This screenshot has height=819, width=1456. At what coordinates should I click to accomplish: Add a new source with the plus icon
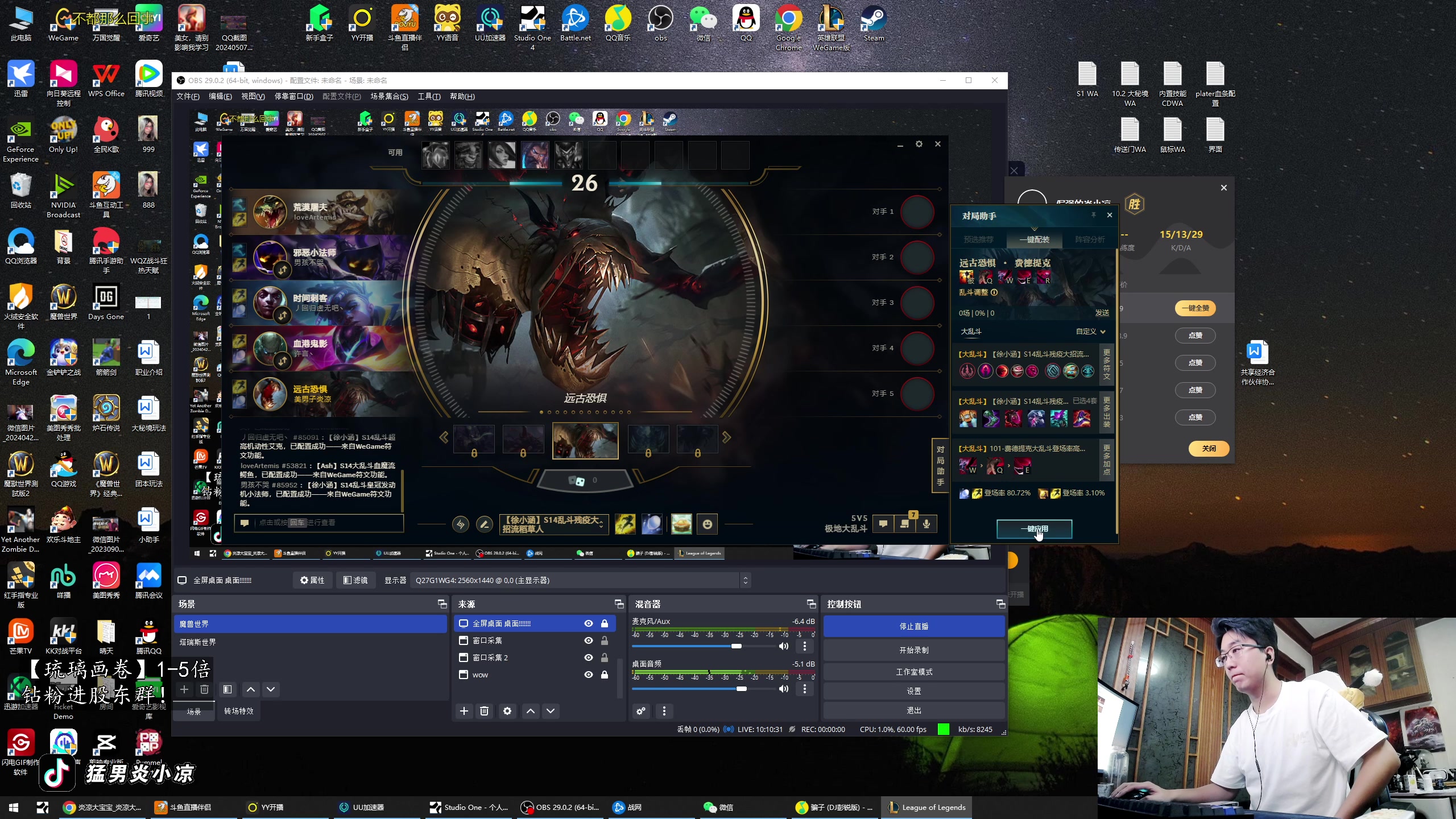coord(464,711)
